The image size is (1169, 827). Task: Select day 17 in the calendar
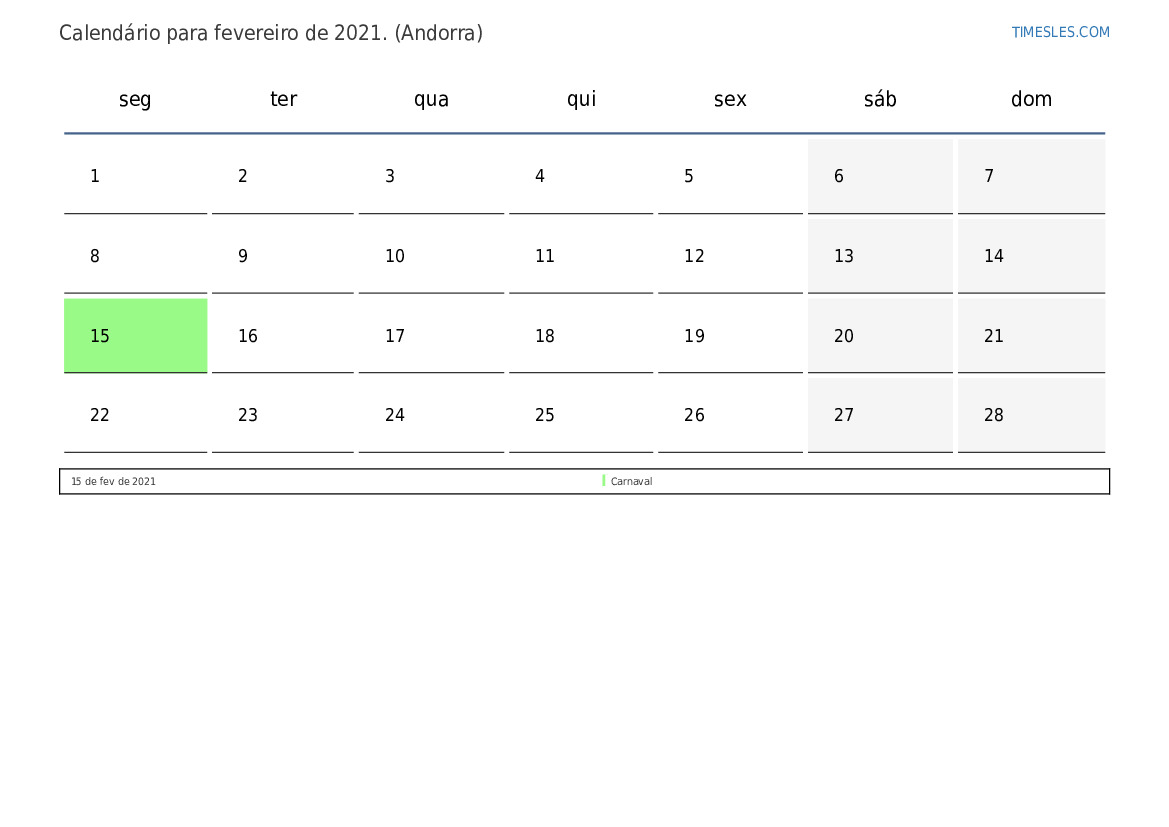(x=431, y=336)
